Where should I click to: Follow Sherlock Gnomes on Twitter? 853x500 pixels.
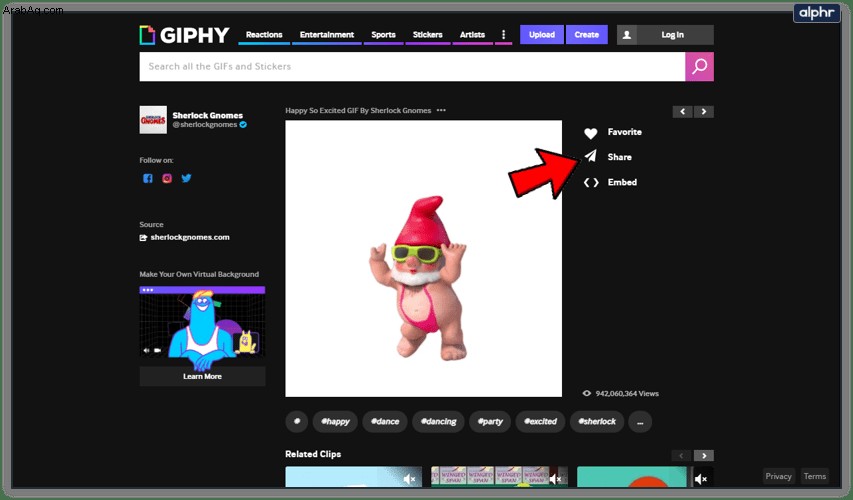tap(186, 178)
